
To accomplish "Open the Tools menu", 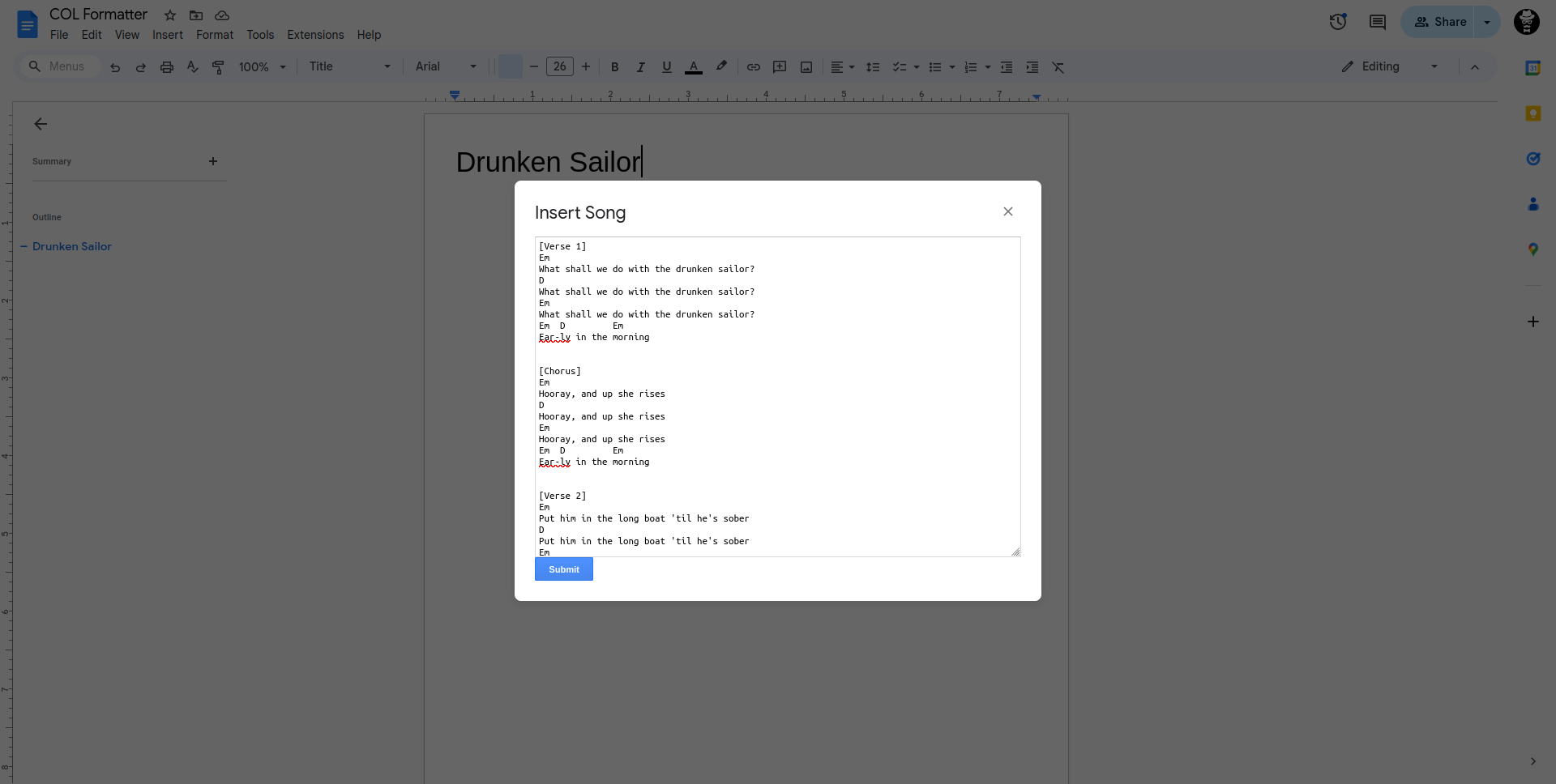I will [x=260, y=35].
